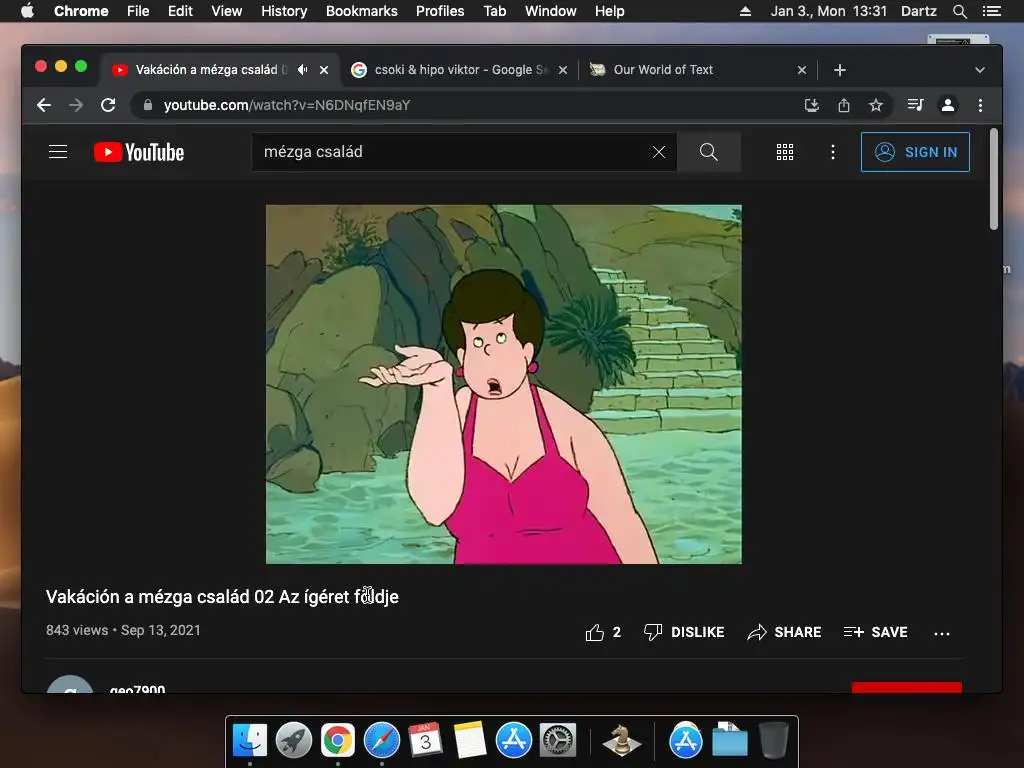Click the SIGN IN button

(915, 152)
